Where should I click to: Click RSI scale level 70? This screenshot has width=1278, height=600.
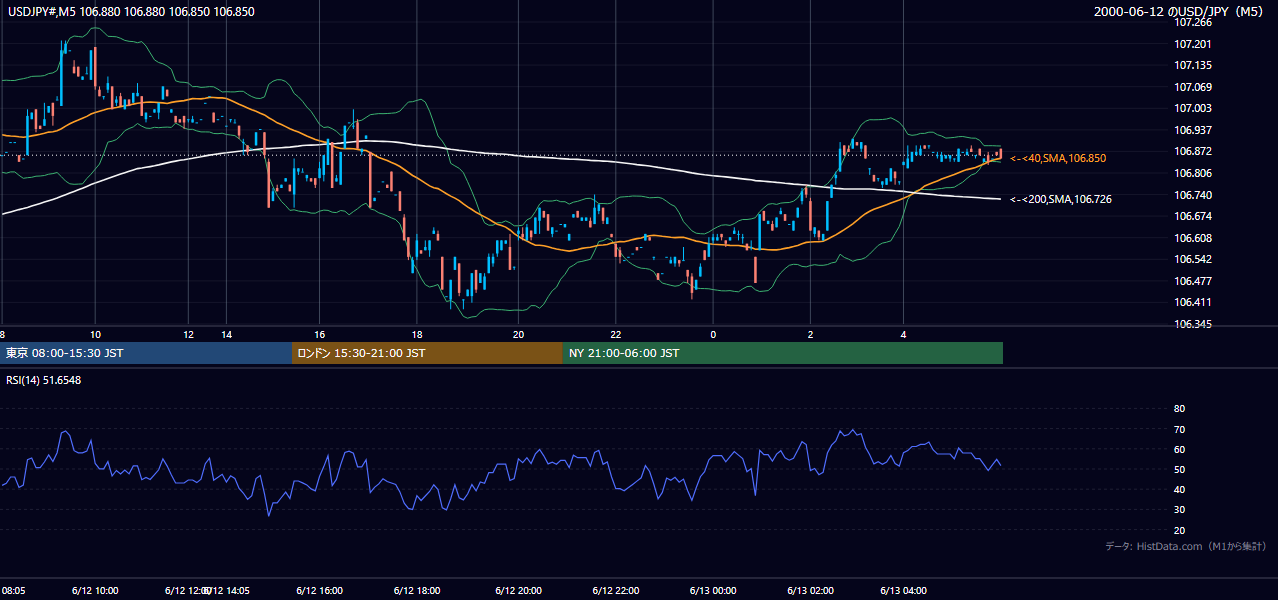pos(1179,429)
